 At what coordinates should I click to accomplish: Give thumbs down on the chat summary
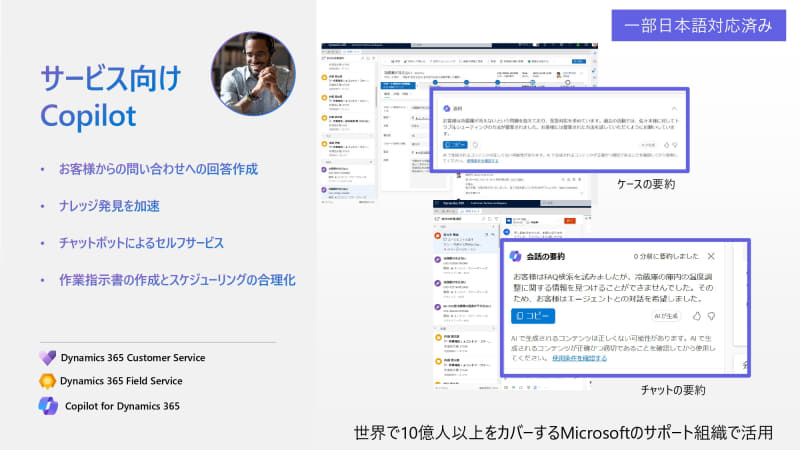tap(711, 316)
